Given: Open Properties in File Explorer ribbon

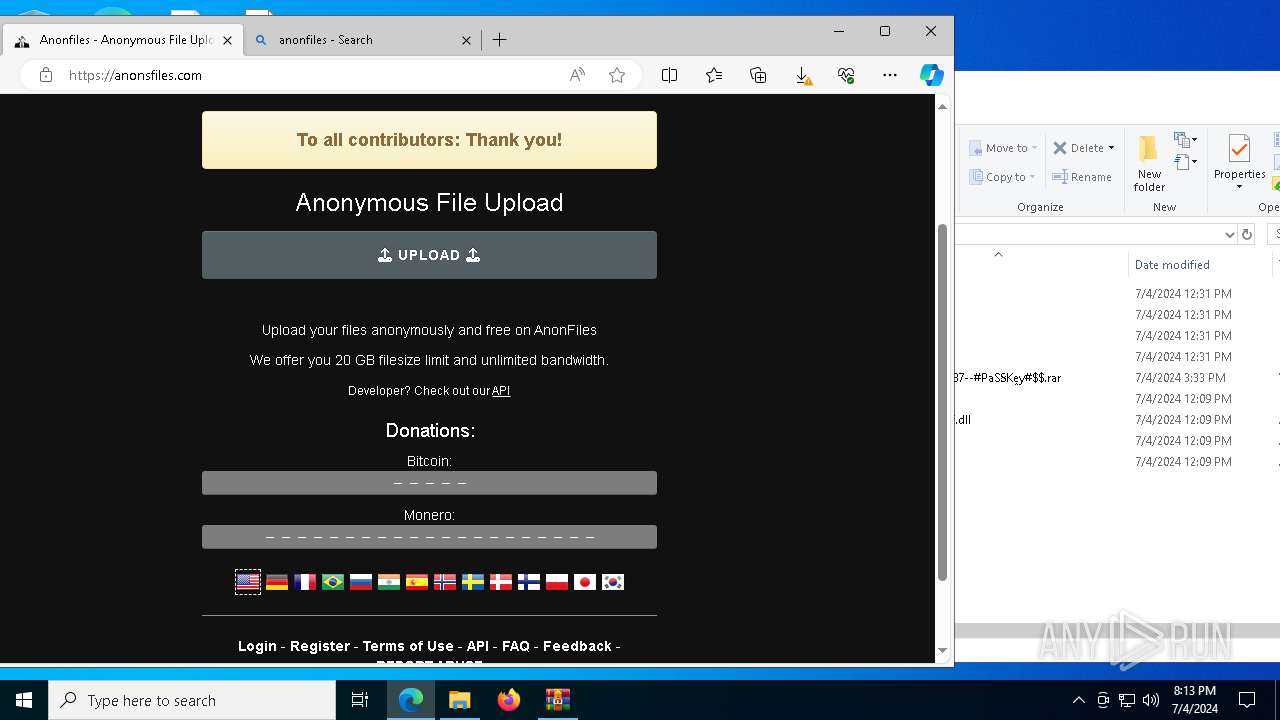Looking at the screenshot, I should click(x=1239, y=157).
